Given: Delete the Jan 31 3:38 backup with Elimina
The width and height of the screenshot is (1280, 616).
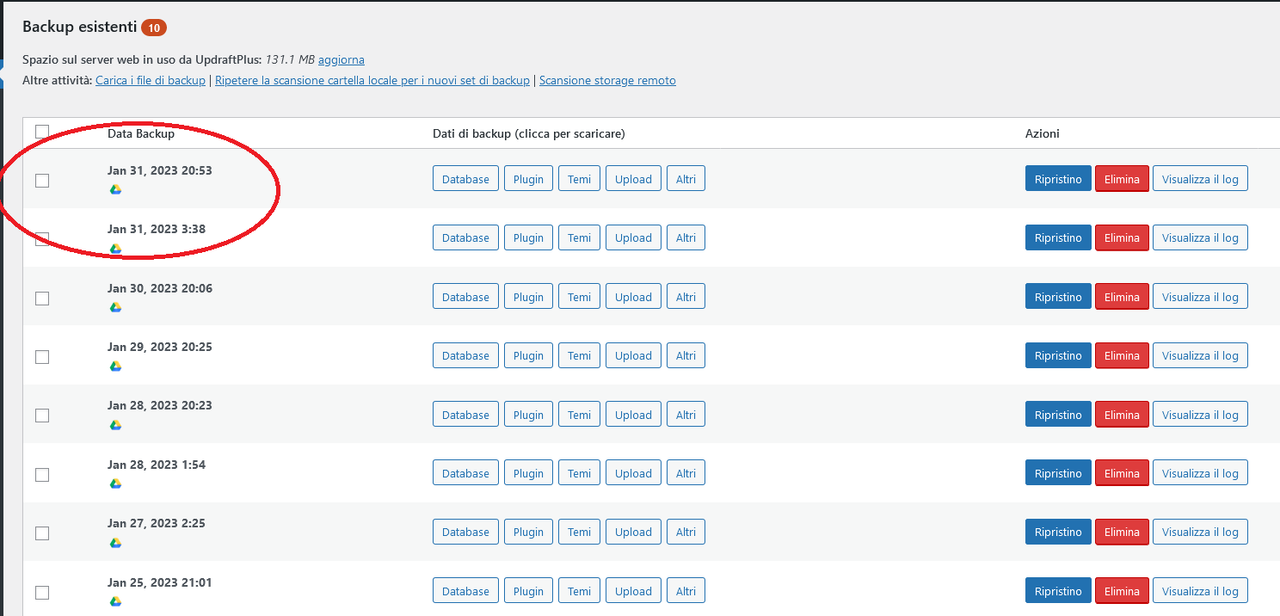Looking at the screenshot, I should 1122,238.
